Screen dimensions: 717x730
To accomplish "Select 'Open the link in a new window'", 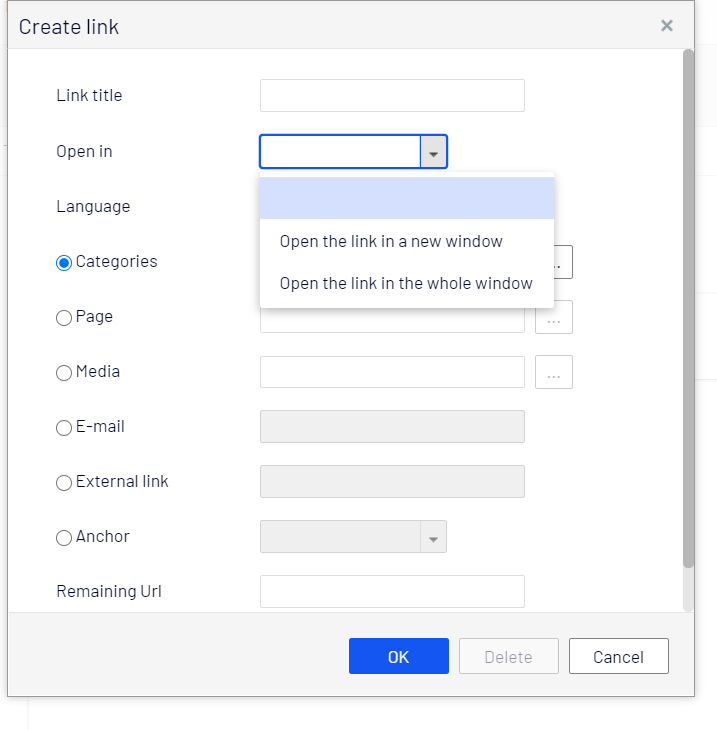I will [x=391, y=241].
